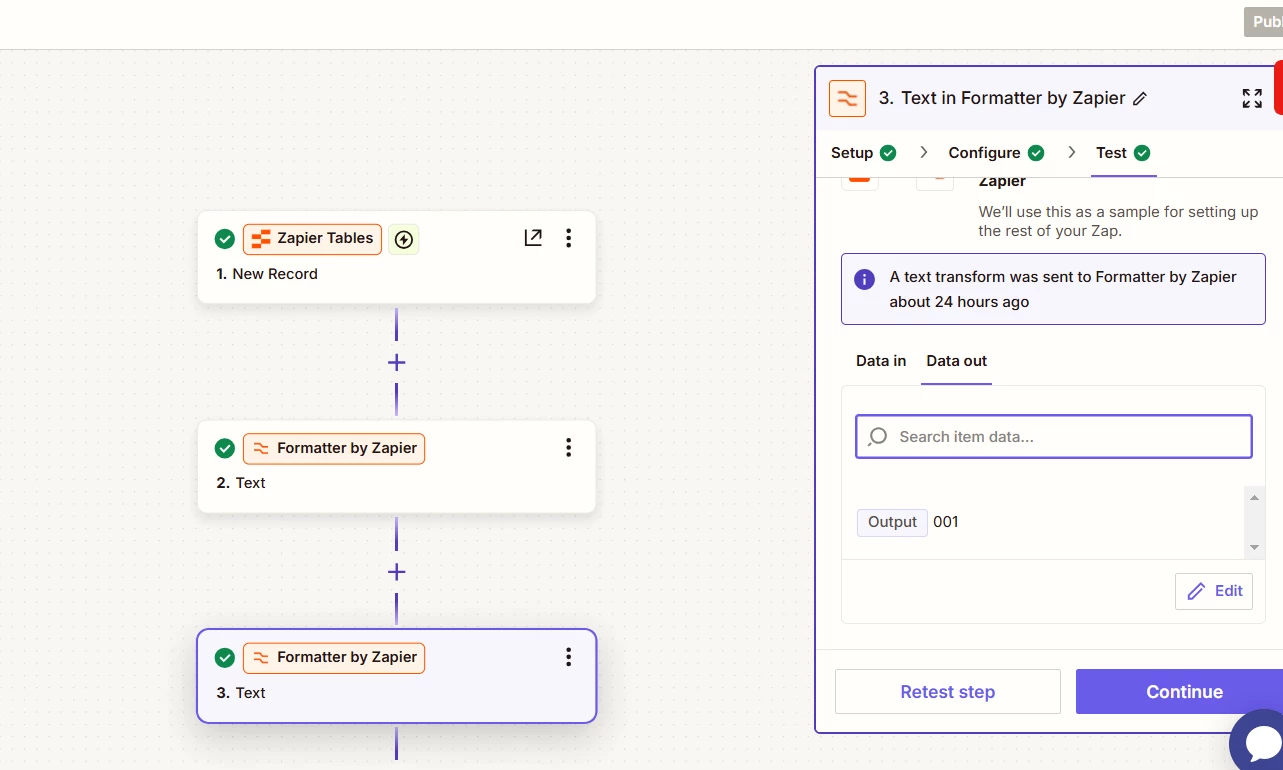The width and height of the screenshot is (1283, 770).
Task: Click the Setup tab green checkmark
Action: (888, 153)
